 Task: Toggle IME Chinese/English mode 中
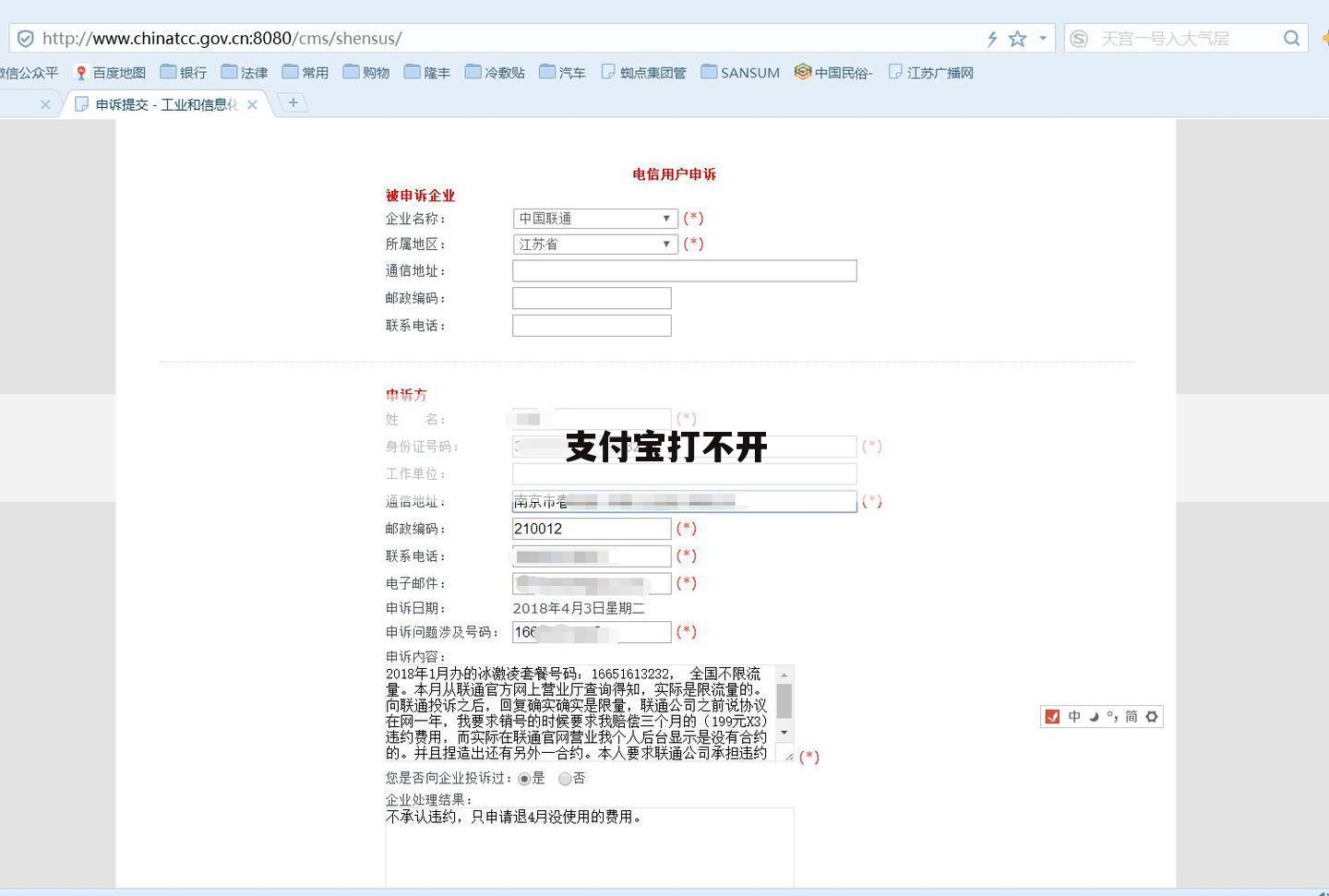(x=1074, y=717)
